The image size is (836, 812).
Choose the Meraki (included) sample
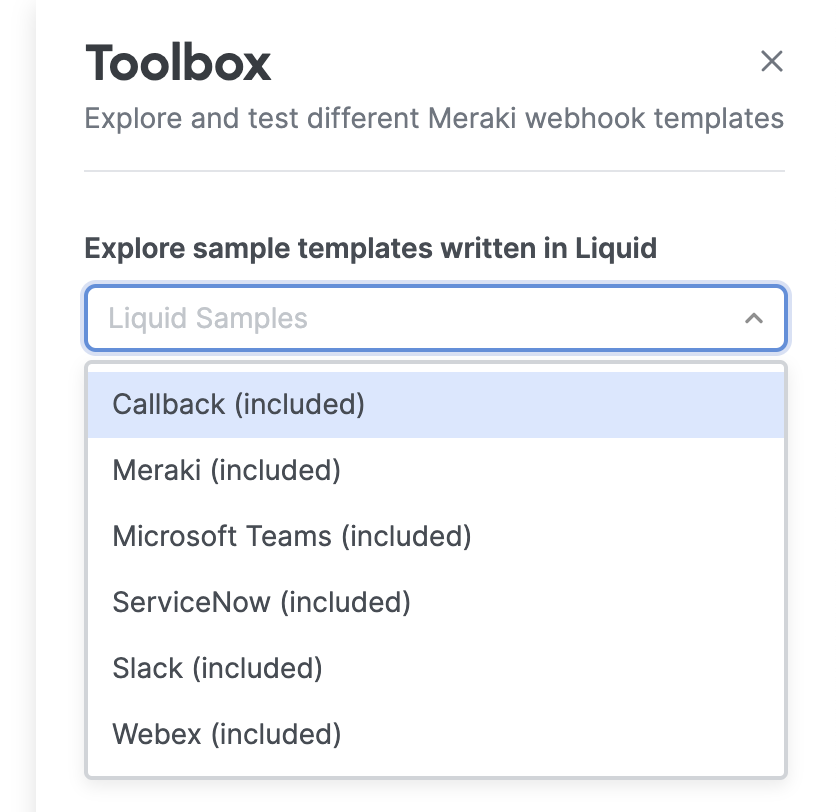click(436, 470)
